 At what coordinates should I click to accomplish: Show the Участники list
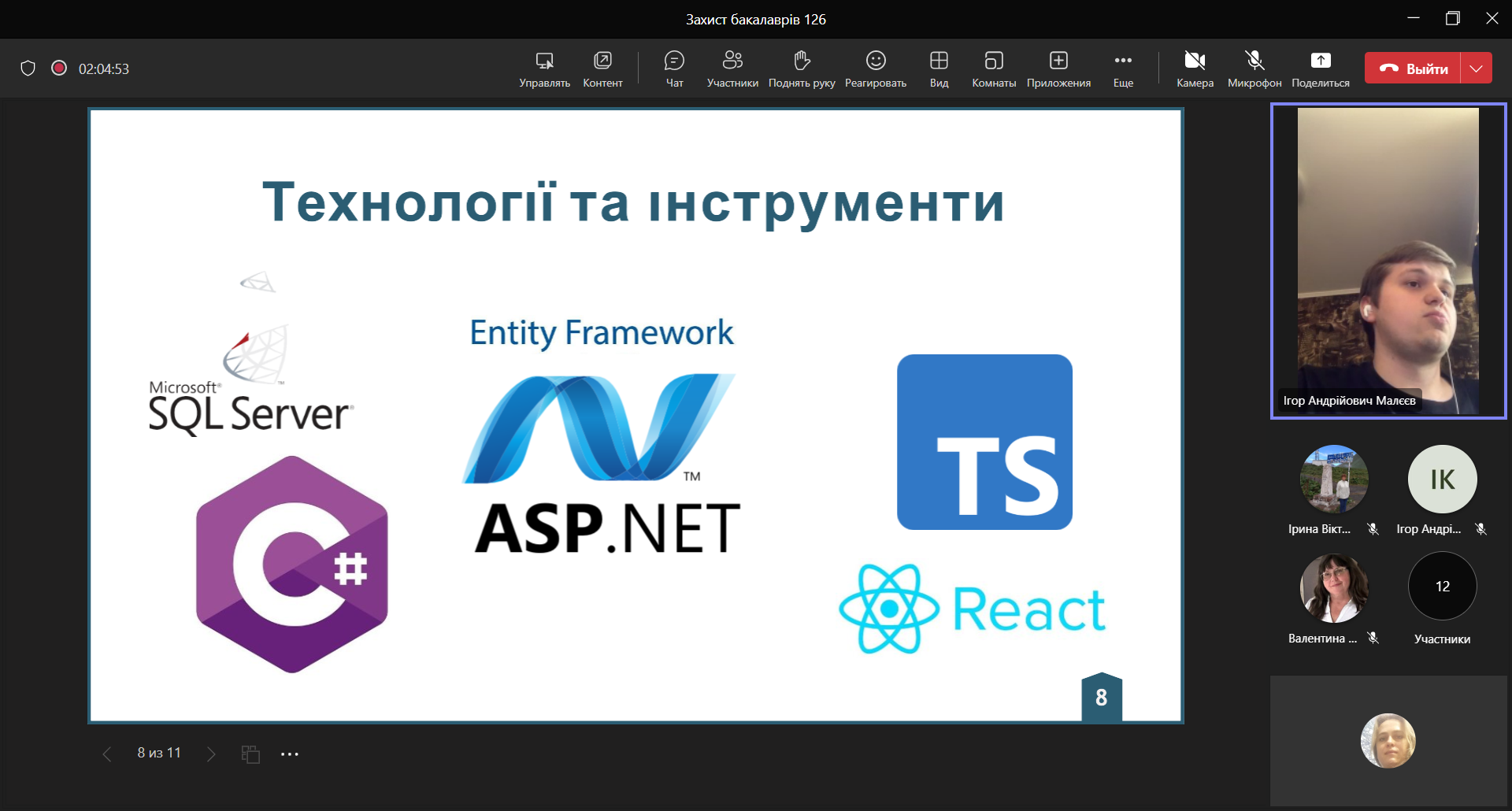pyautogui.click(x=732, y=69)
